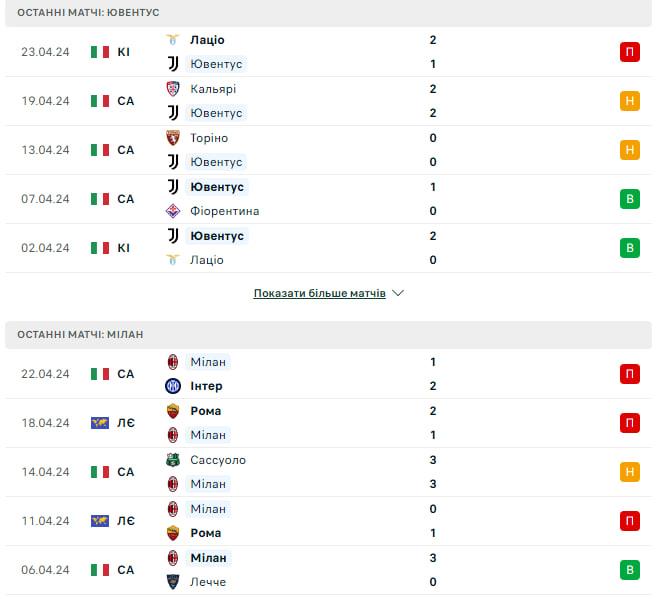This screenshot has height=599, width=657.
Task: Open the Milan vs Inter match row
Action: 330,374
